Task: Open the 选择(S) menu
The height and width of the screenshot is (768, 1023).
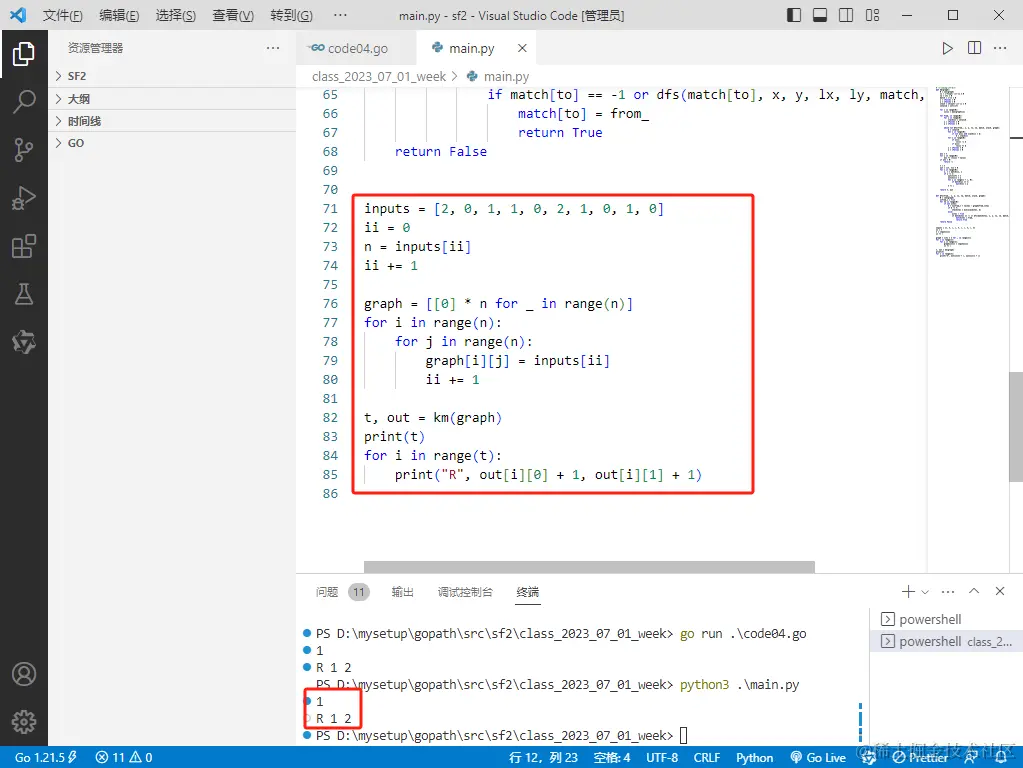Action: tap(176, 15)
